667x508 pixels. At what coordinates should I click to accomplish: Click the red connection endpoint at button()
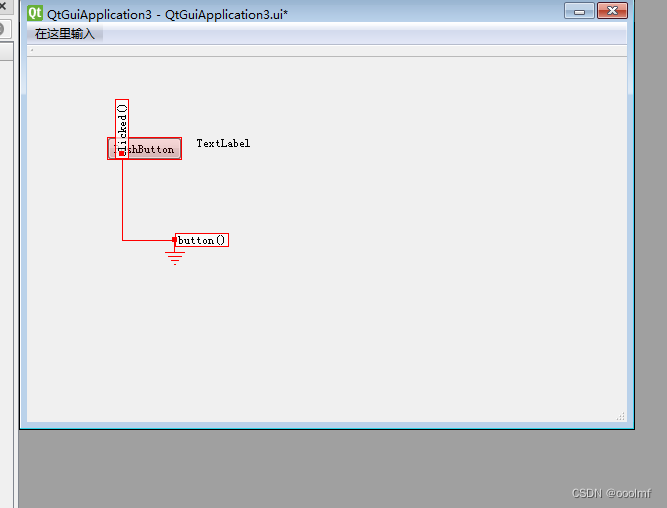(x=174, y=240)
